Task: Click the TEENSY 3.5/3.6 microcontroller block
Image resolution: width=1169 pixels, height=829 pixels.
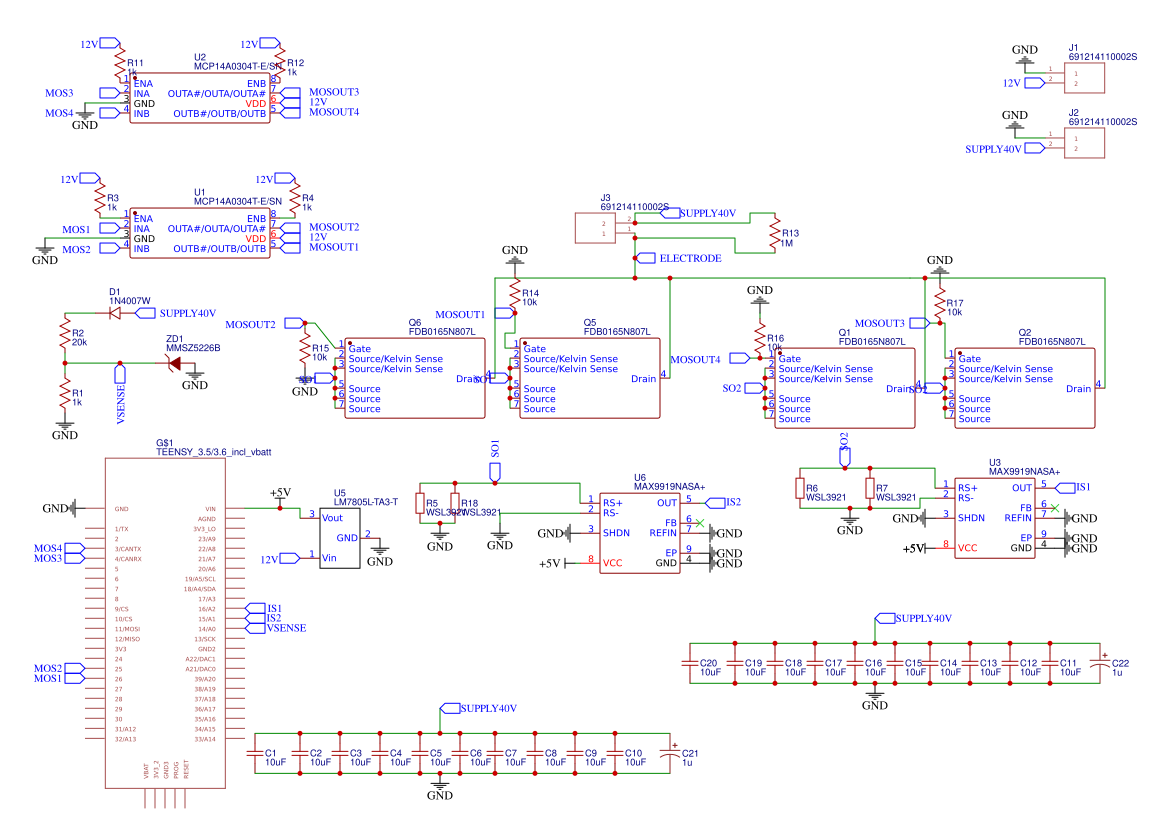Action: [163, 620]
